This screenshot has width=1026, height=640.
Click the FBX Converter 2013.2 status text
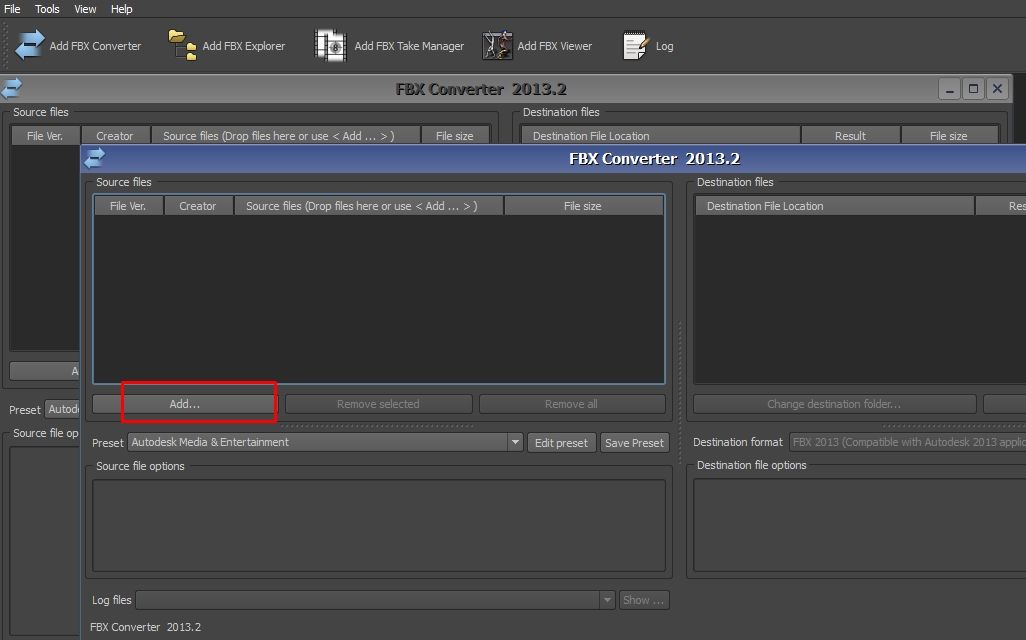145,627
